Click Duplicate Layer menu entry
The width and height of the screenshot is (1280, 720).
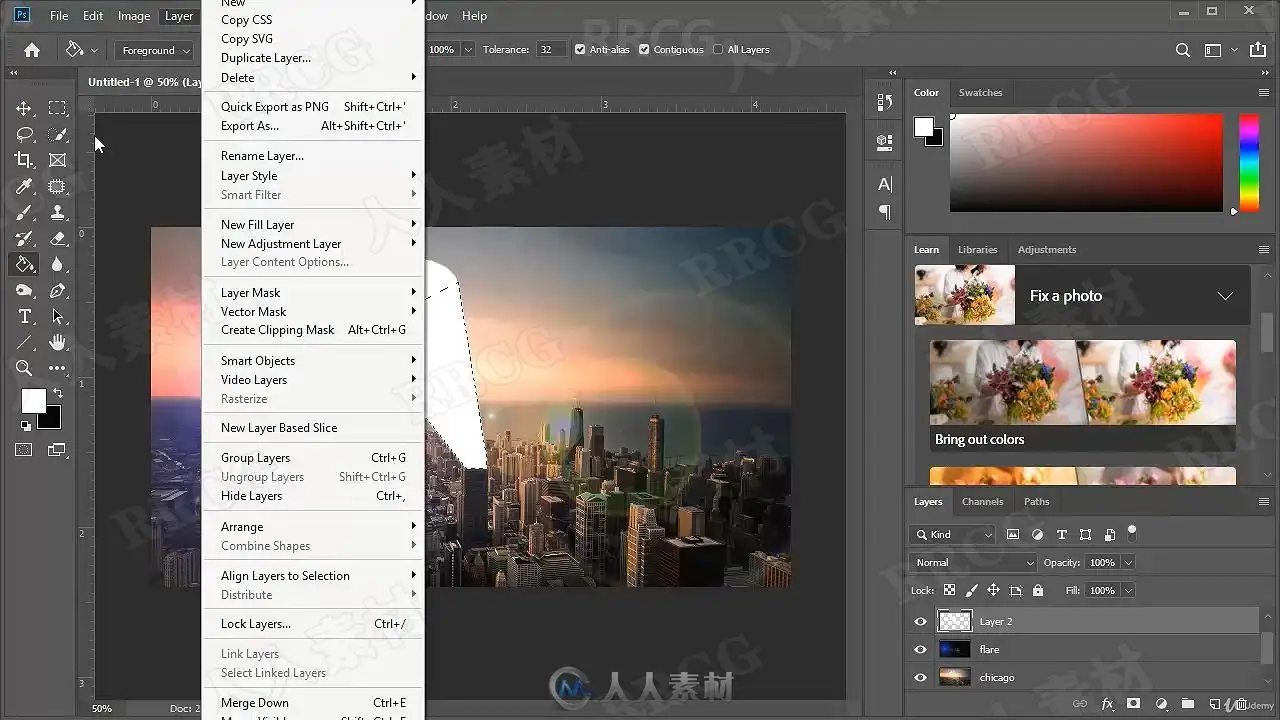tap(266, 58)
